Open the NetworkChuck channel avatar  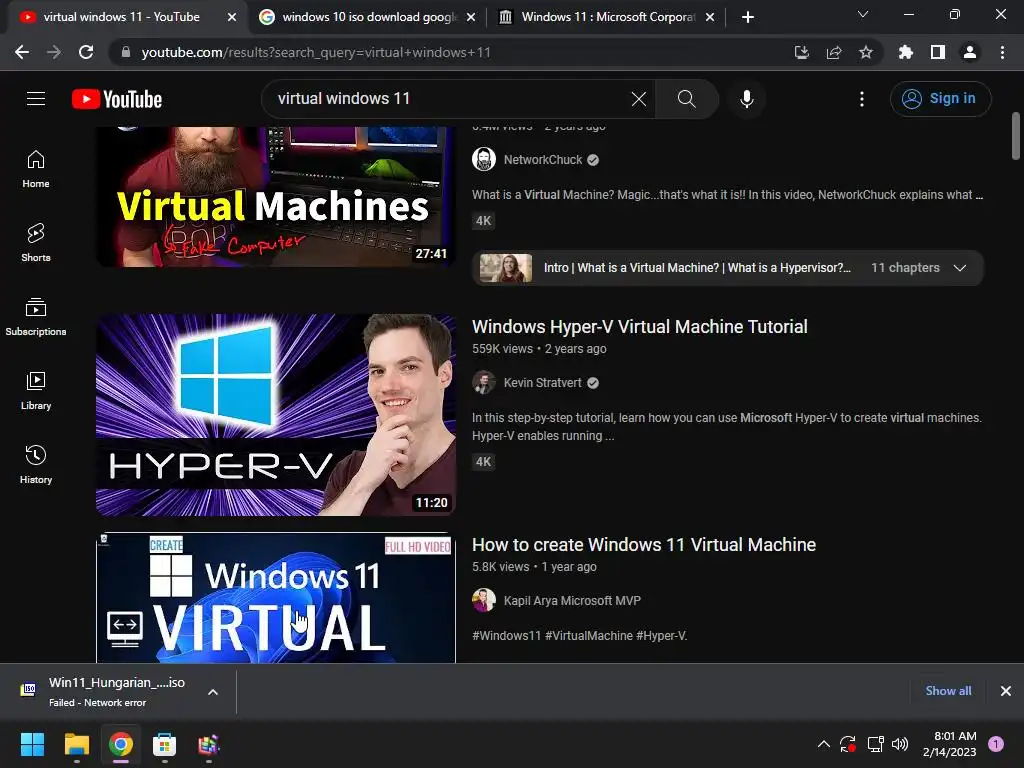click(x=484, y=159)
